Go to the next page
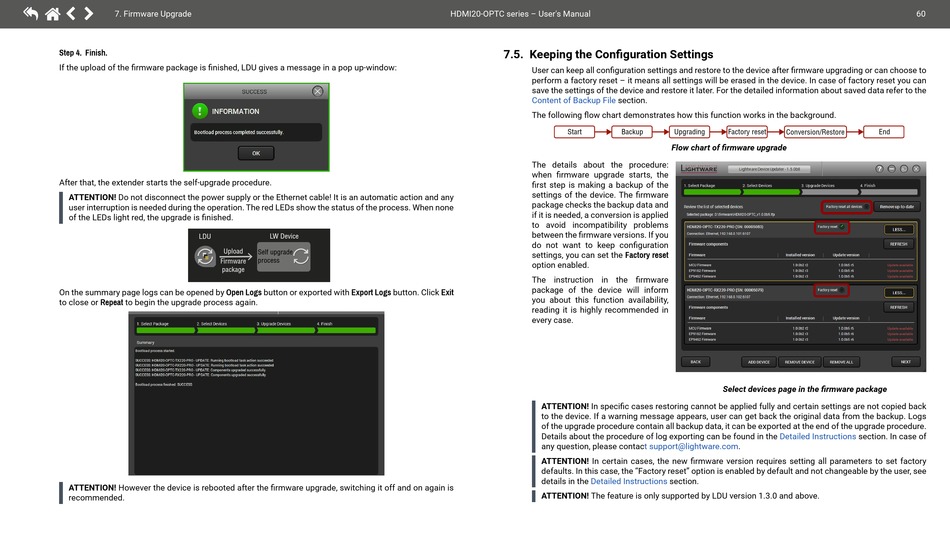This screenshot has width=950, height=533. (x=88, y=13)
